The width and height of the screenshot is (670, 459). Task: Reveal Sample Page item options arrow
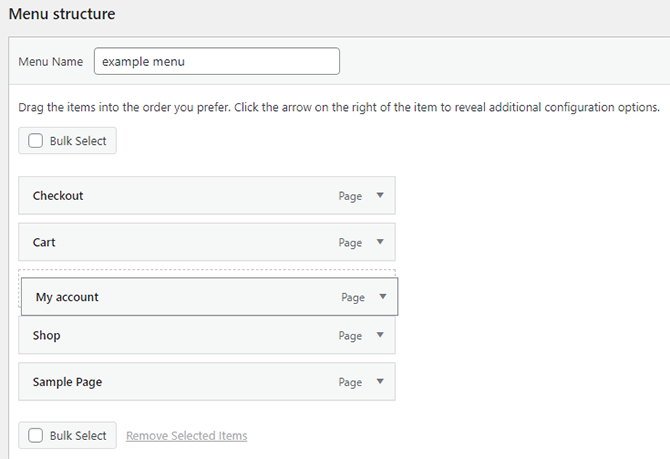pyautogui.click(x=380, y=382)
